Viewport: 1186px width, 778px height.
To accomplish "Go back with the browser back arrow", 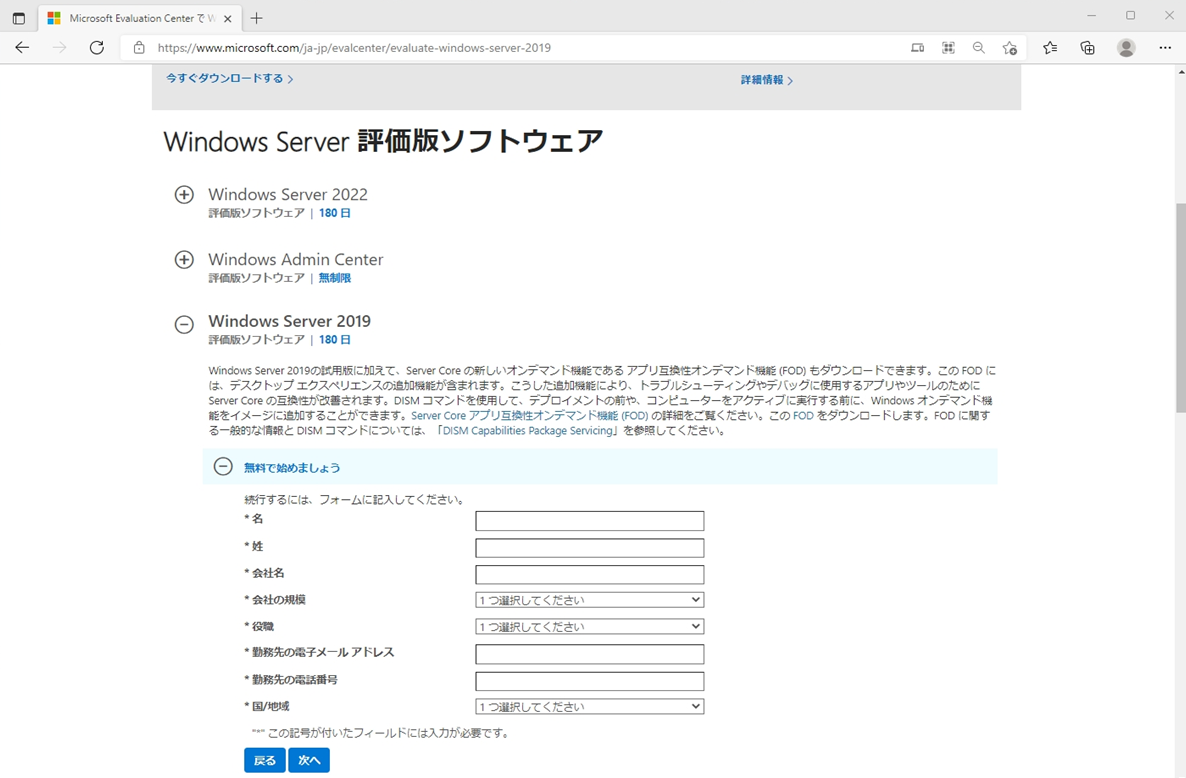I will pyautogui.click(x=22, y=48).
